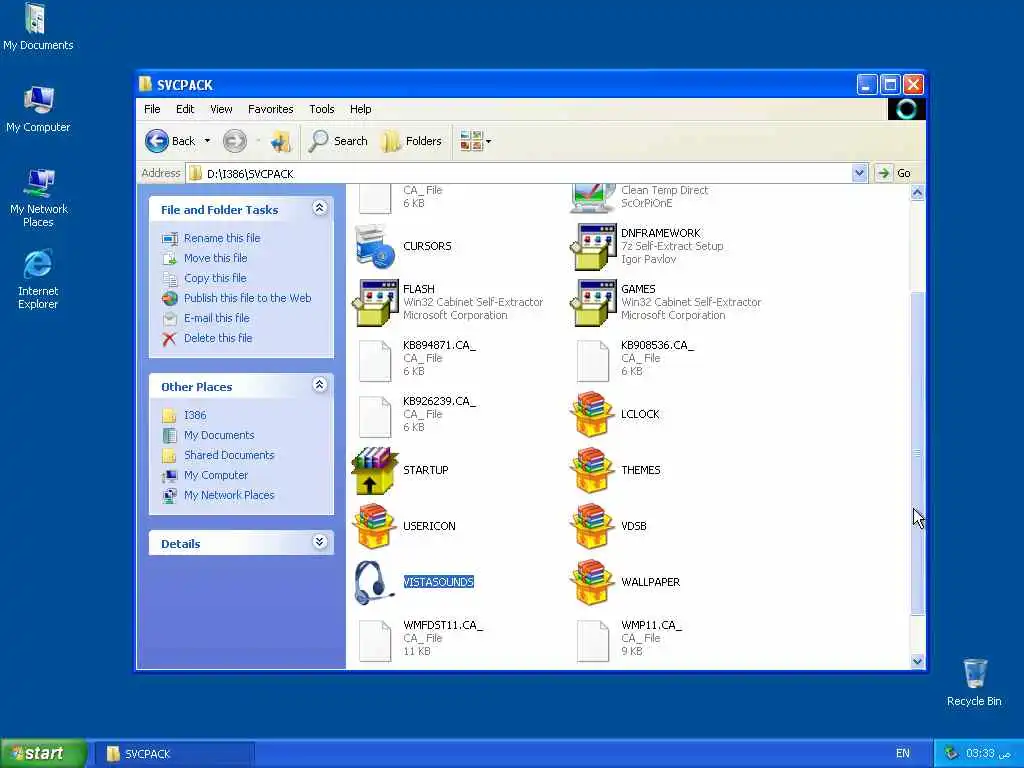
Task: Select the LCLOCK archive icon
Action: click(592, 414)
